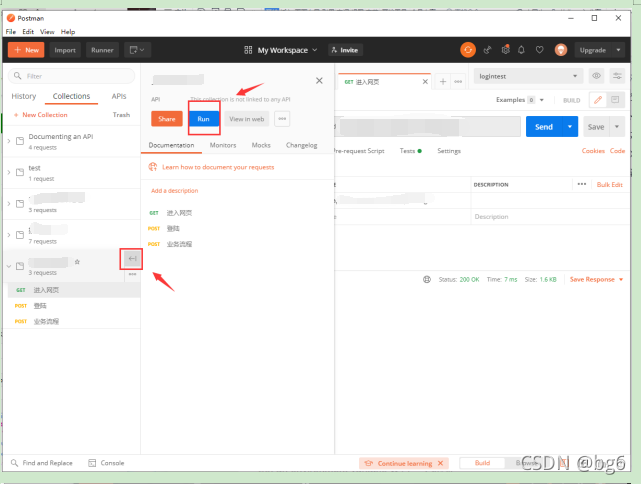Click the orange sync icon in header
The width and height of the screenshot is (641, 484).
point(468,50)
